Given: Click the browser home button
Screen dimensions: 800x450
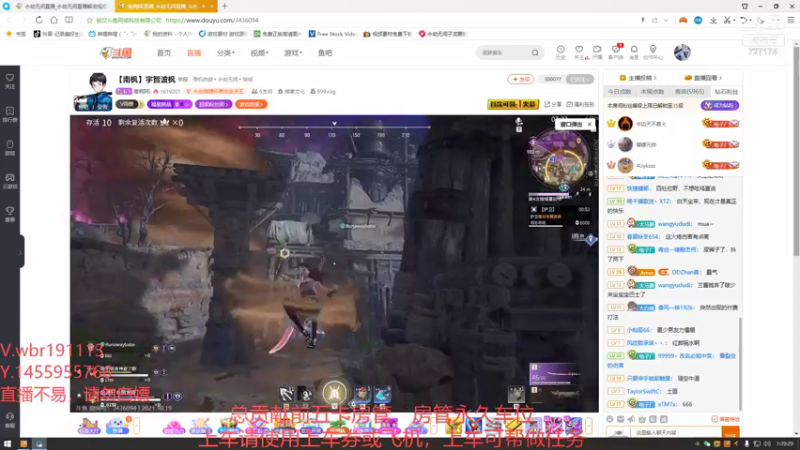Looking at the screenshot, I should click(x=54, y=20).
